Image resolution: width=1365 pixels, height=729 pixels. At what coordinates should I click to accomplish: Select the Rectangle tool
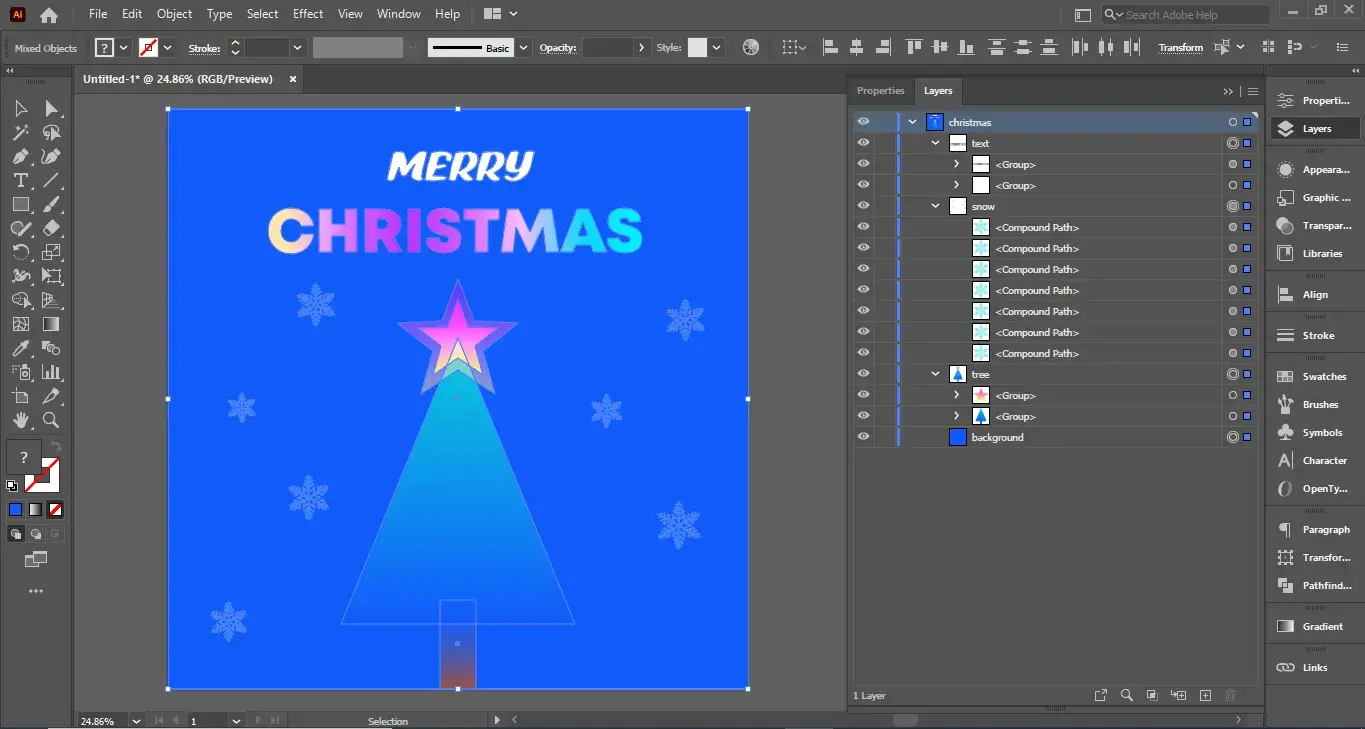20,204
